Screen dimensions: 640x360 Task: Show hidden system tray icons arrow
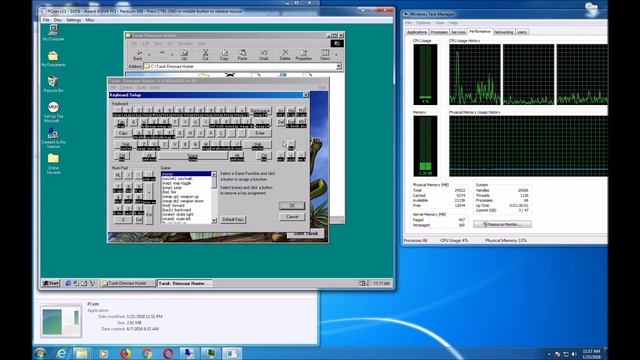coord(549,354)
